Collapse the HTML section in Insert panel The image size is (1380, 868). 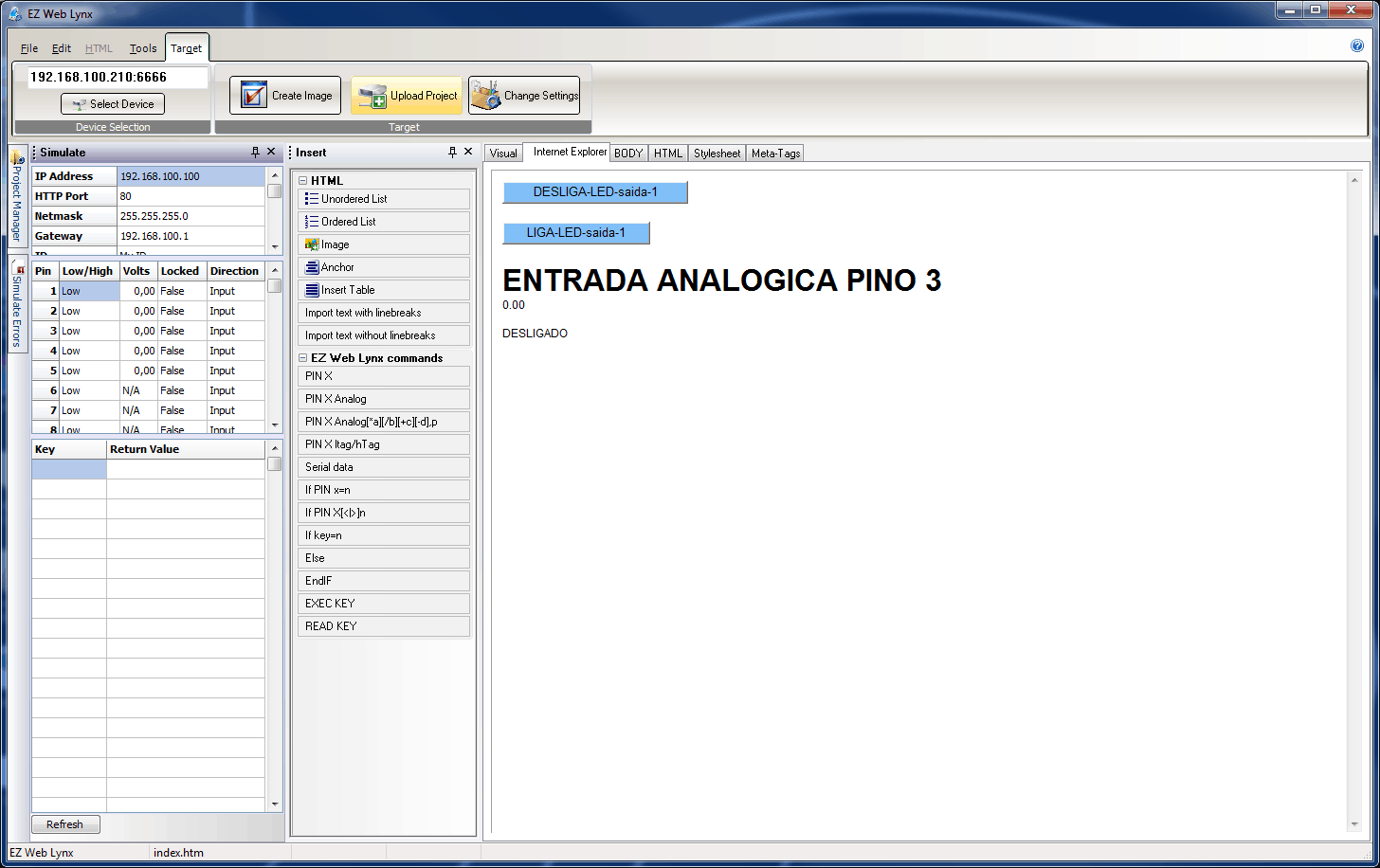303,181
